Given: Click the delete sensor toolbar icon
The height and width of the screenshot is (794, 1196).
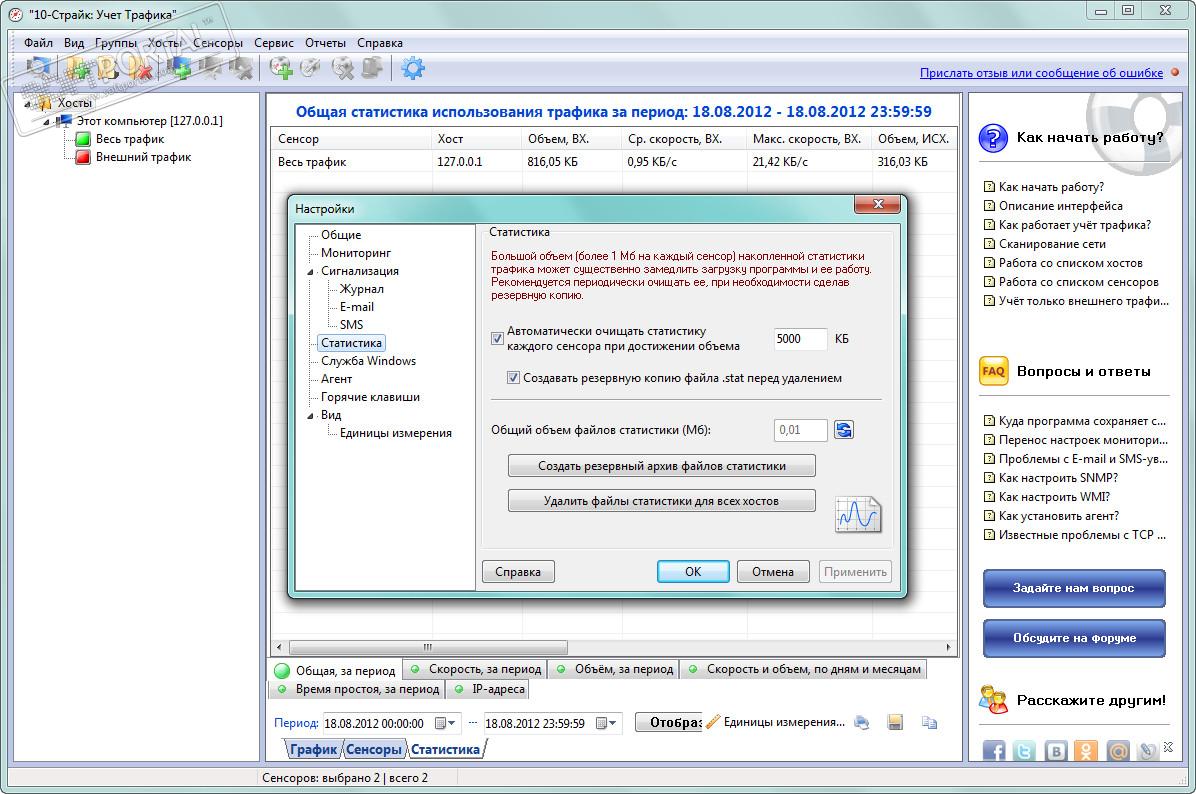Looking at the screenshot, I should [x=342, y=68].
